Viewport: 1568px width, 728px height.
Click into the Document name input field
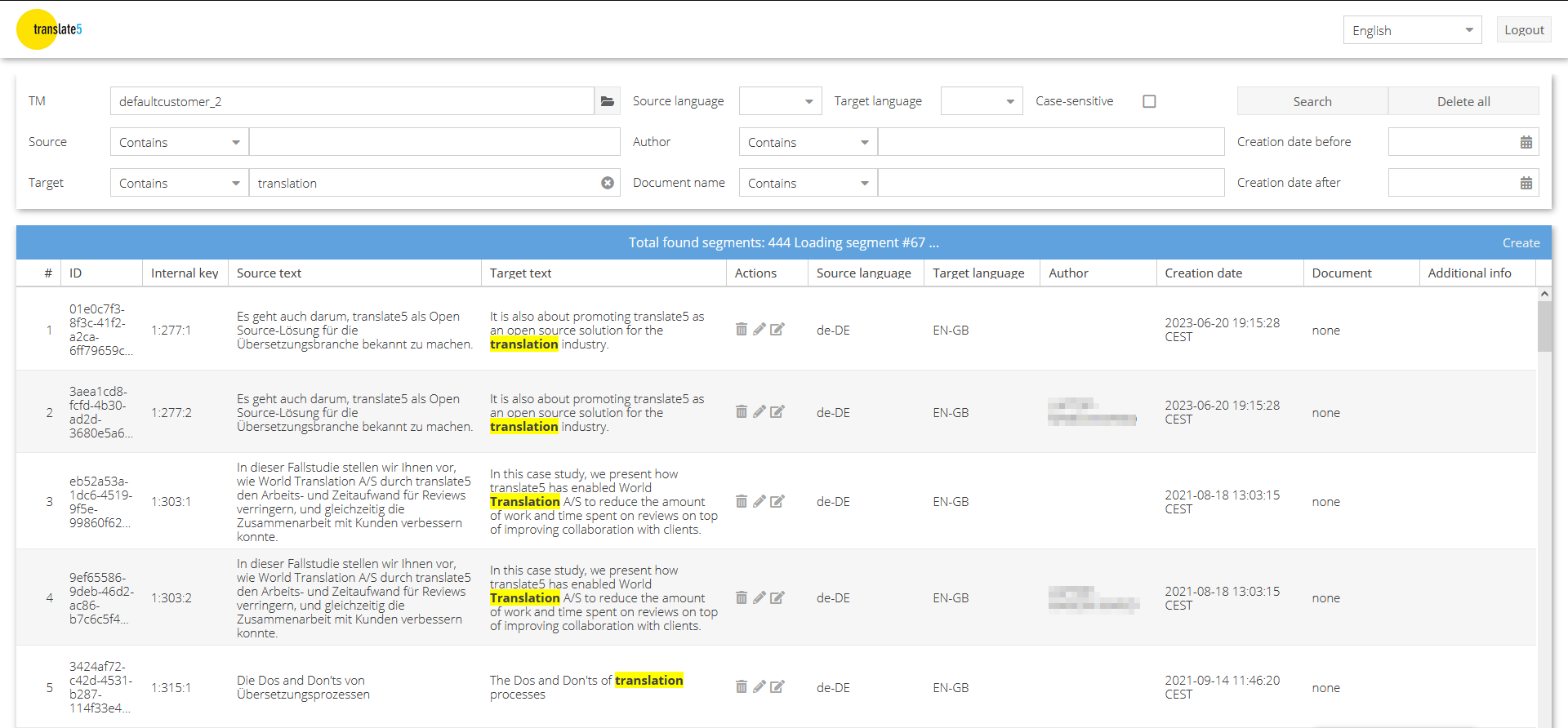[x=1050, y=183]
